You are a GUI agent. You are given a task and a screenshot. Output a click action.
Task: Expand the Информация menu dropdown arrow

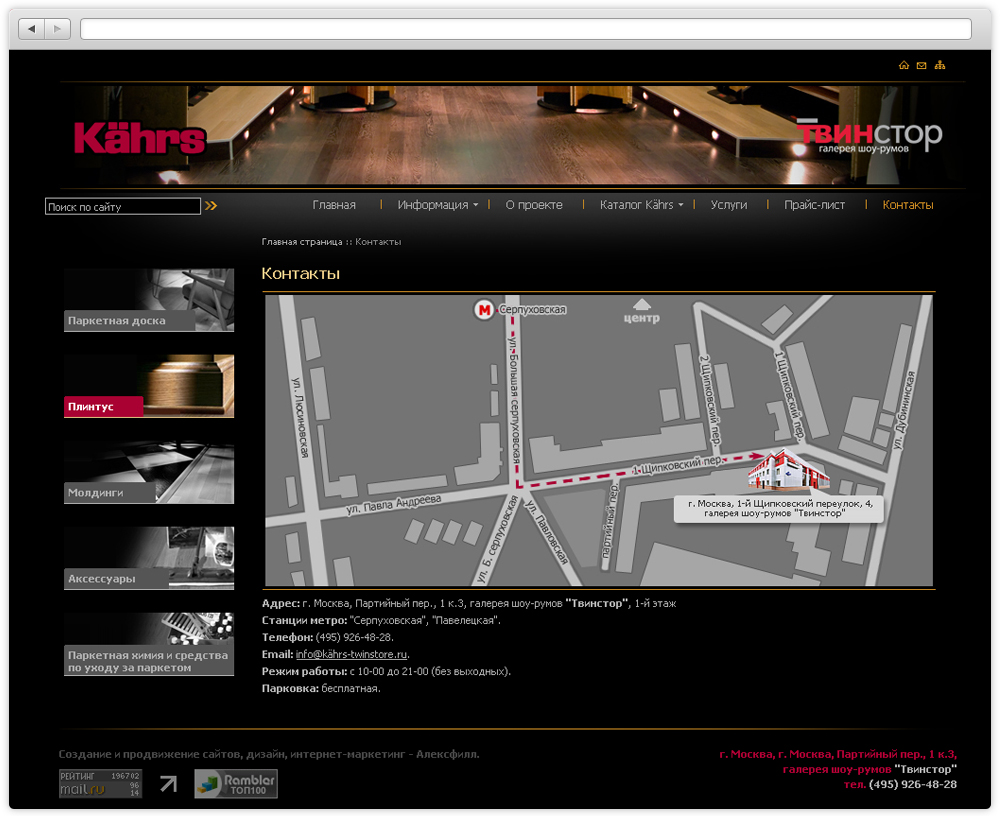pos(476,205)
